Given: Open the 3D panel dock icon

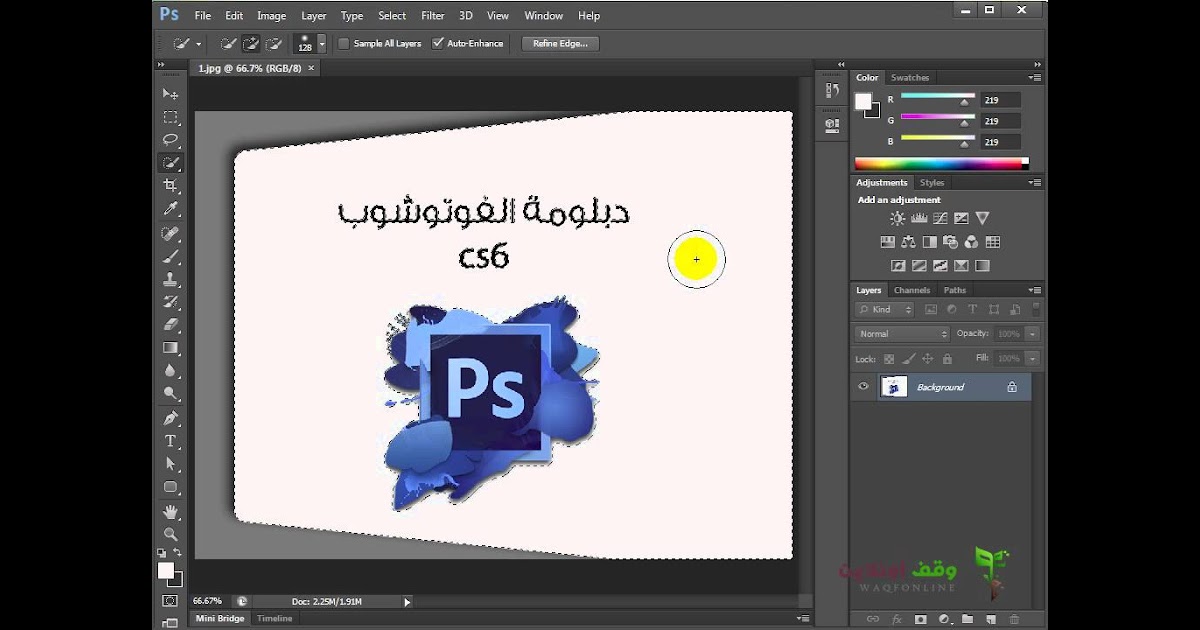Looking at the screenshot, I should coord(832,126).
